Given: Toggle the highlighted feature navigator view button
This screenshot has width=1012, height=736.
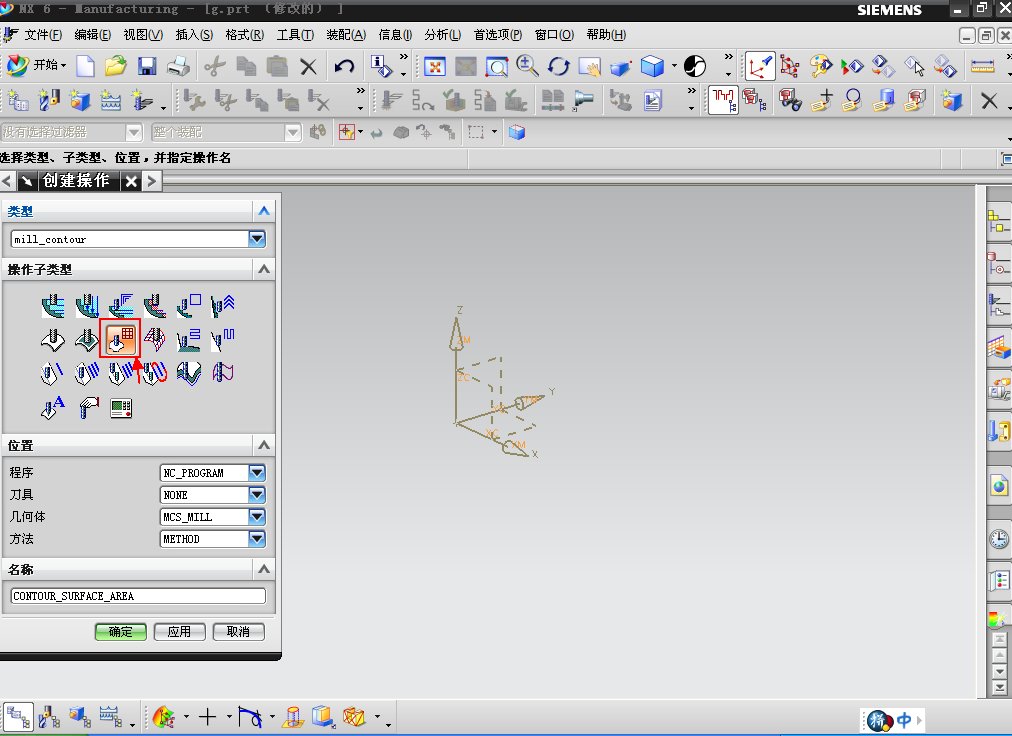Looking at the screenshot, I should click(723, 101).
